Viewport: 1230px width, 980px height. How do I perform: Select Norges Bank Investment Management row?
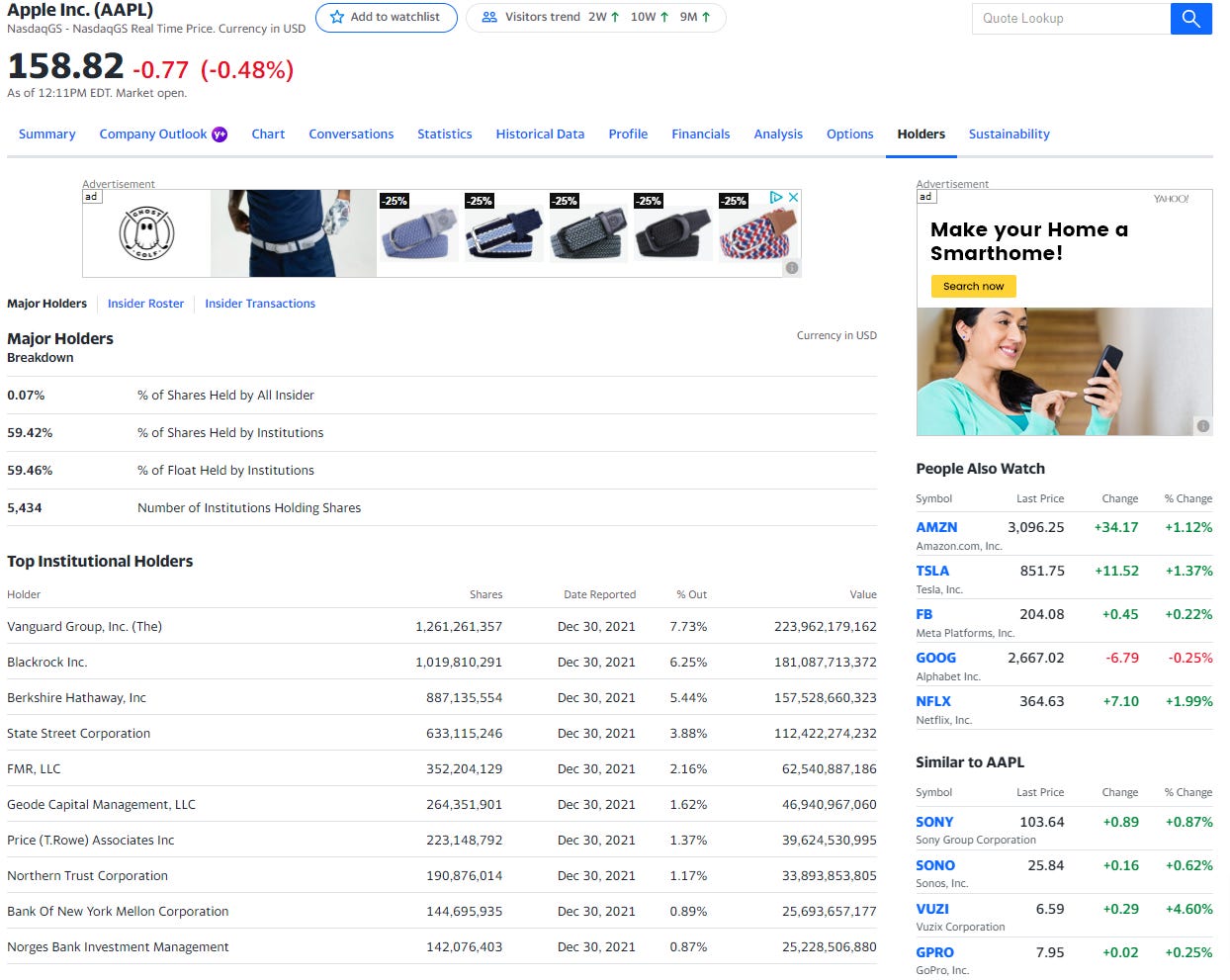[442, 947]
